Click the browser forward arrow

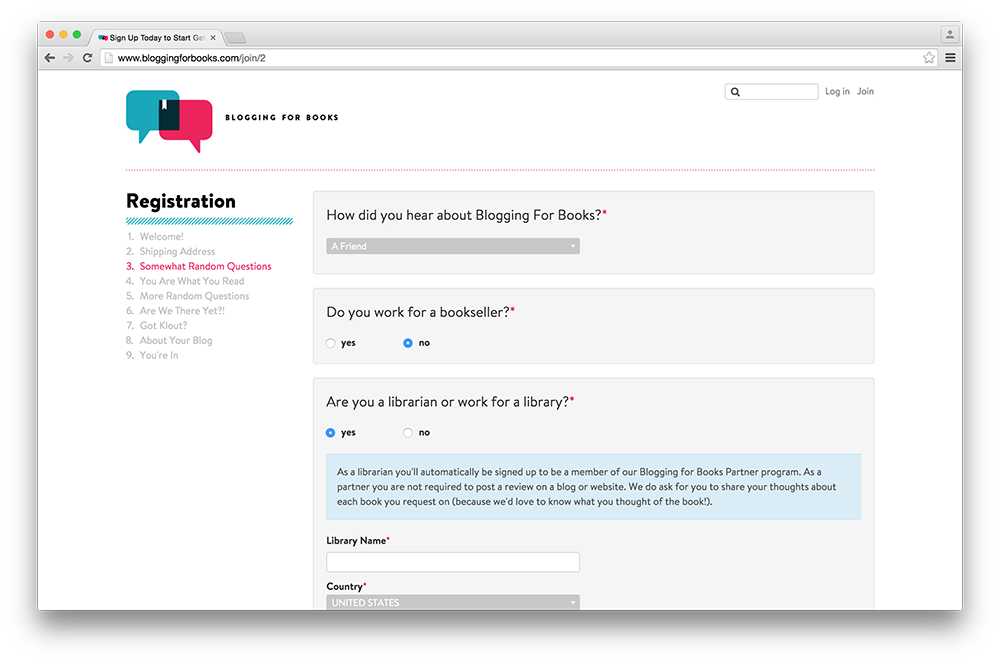68,58
